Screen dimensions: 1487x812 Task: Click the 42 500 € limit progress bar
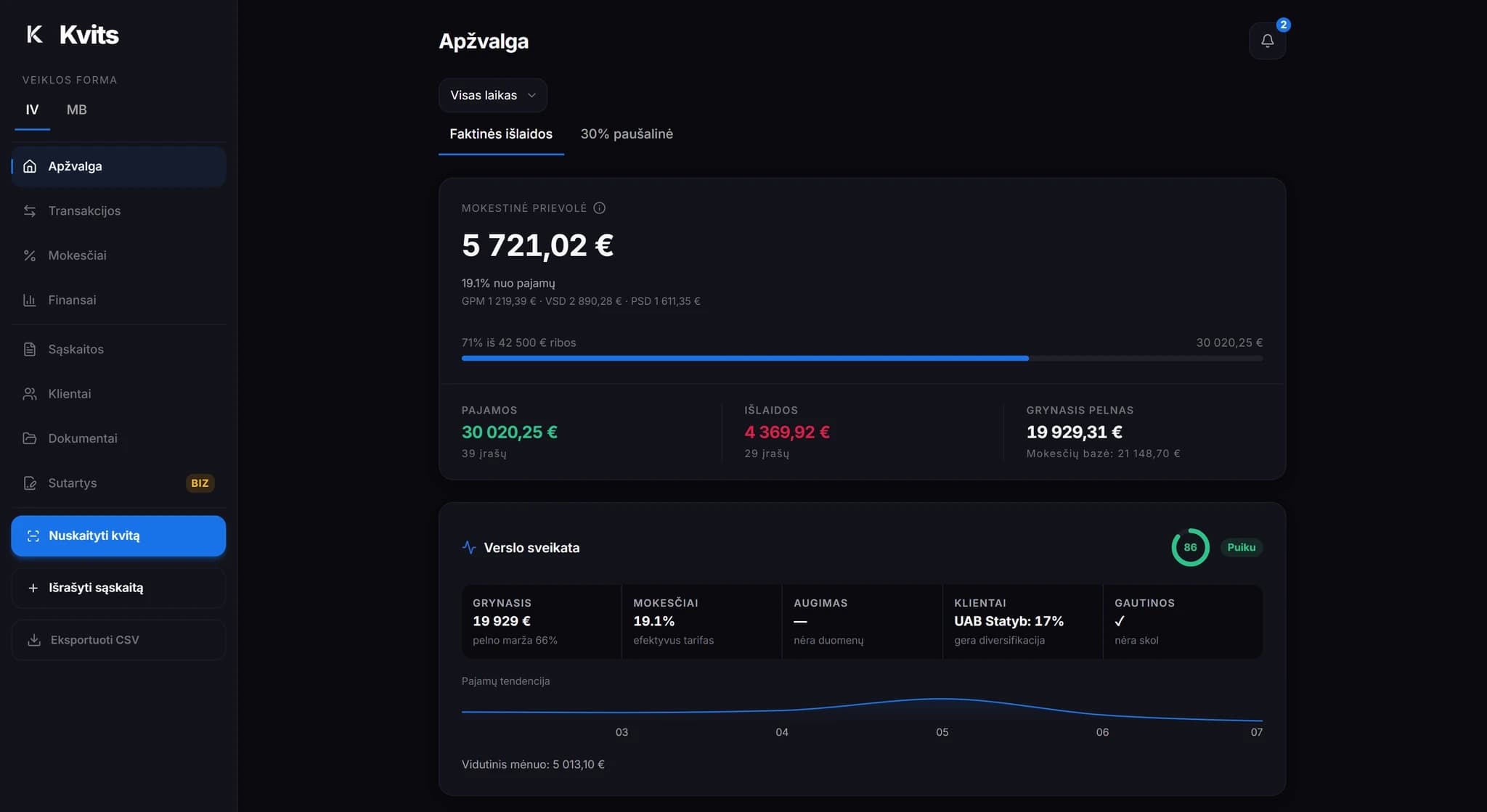(862, 358)
